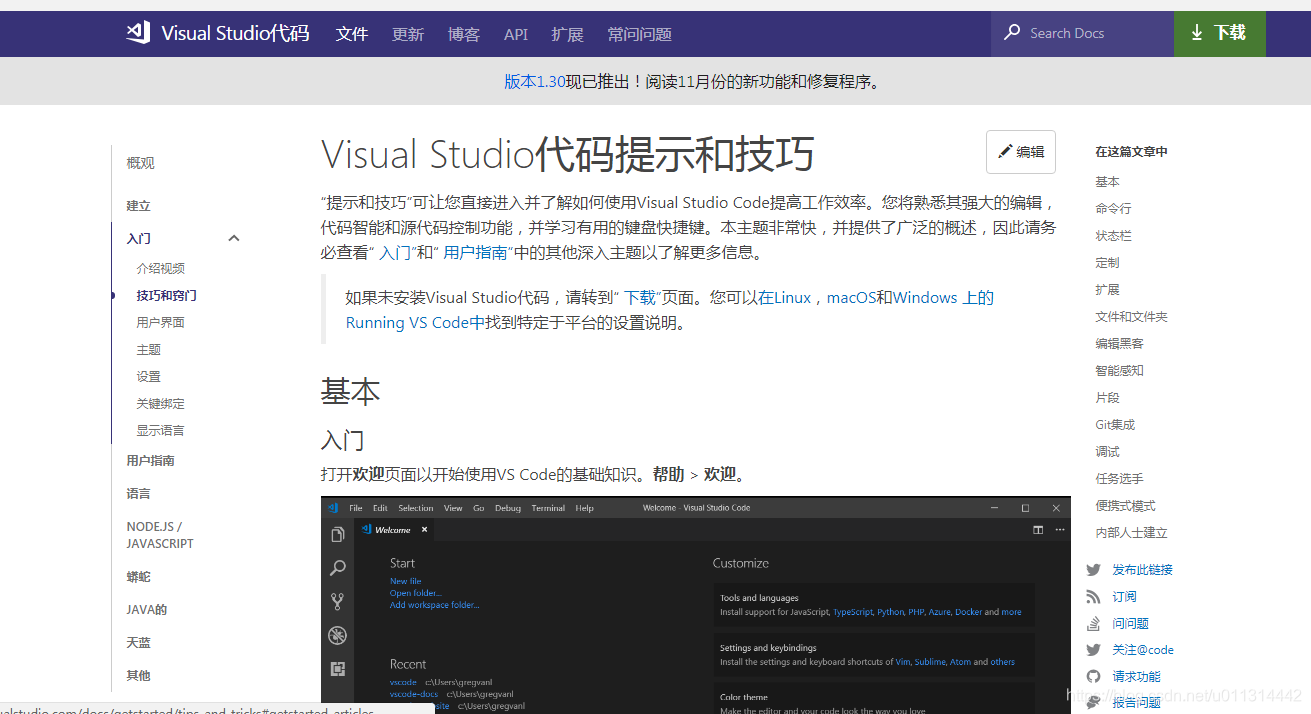
Task: Jump to 命令行 in the article outline
Action: 1113,208
